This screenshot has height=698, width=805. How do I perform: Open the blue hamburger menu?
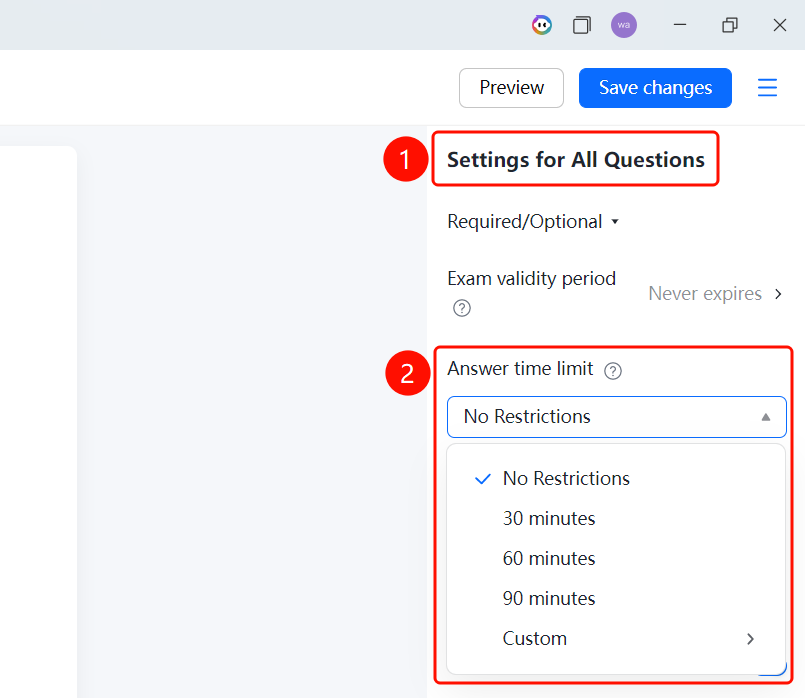768,88
